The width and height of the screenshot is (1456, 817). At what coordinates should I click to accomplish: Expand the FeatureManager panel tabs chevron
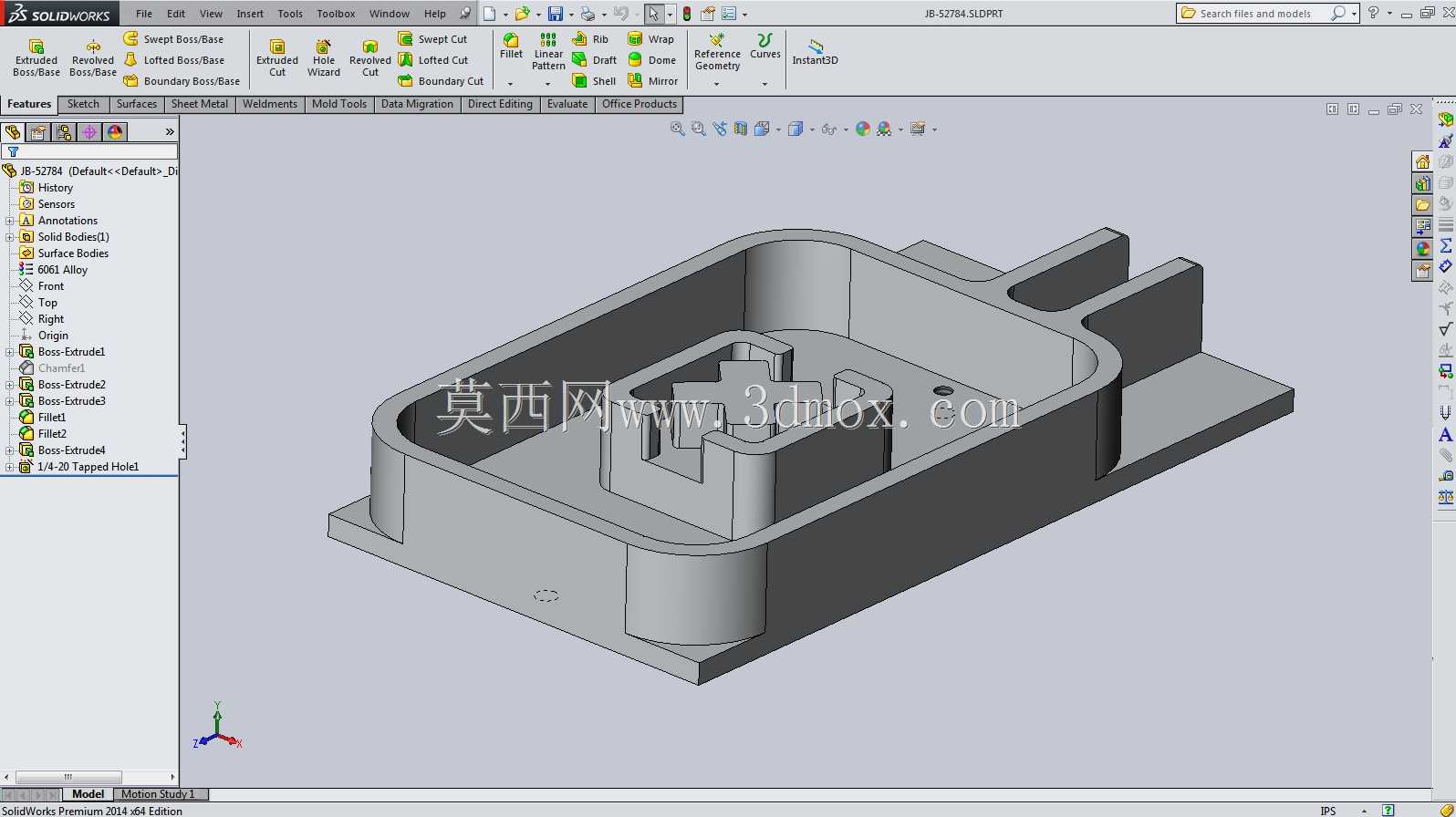click(170, 132)
